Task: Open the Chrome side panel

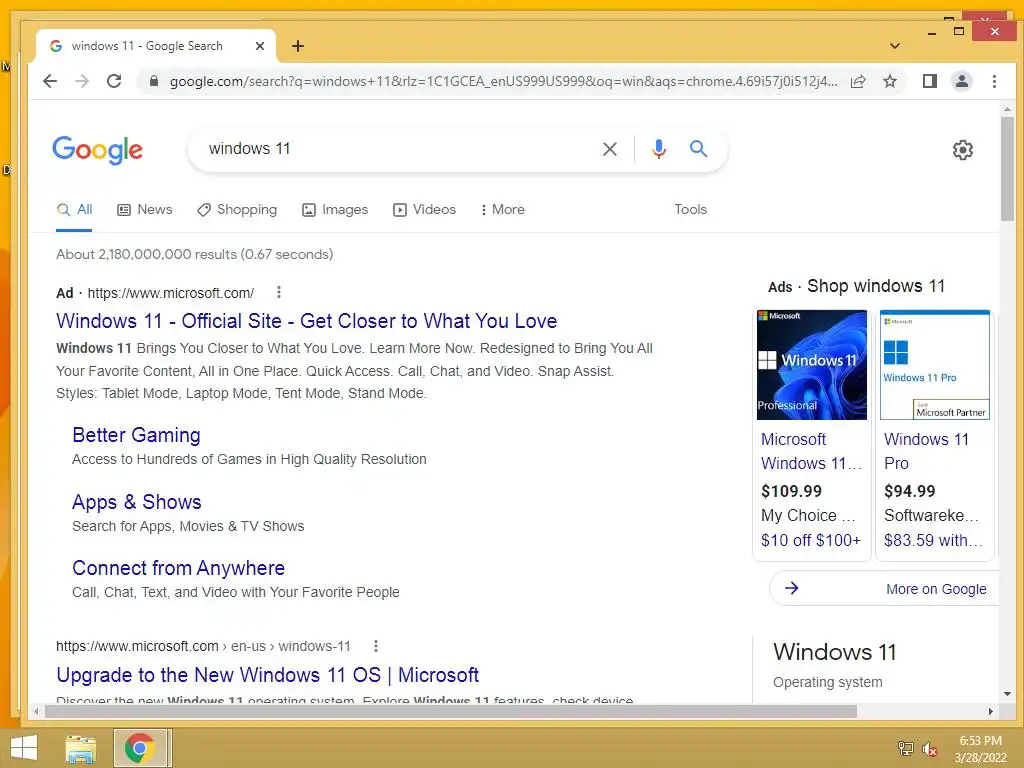Action: coord(929,81)
